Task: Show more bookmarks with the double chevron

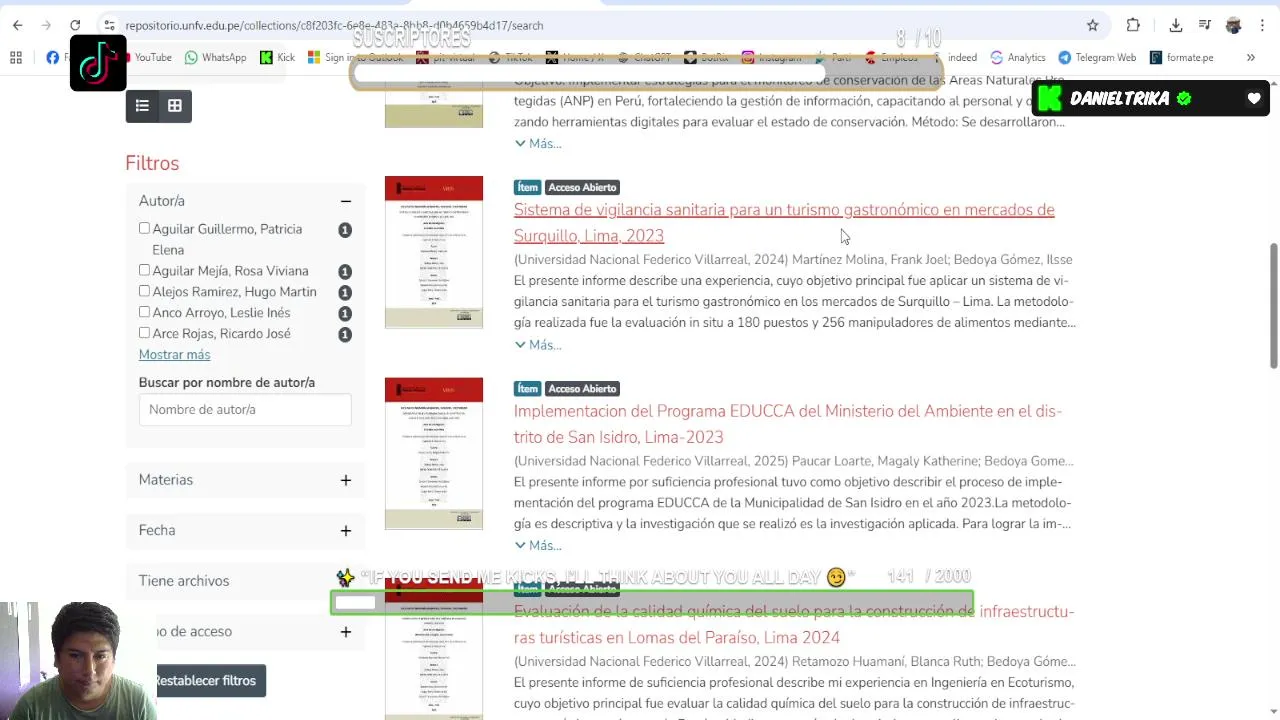Action: 1250,57
